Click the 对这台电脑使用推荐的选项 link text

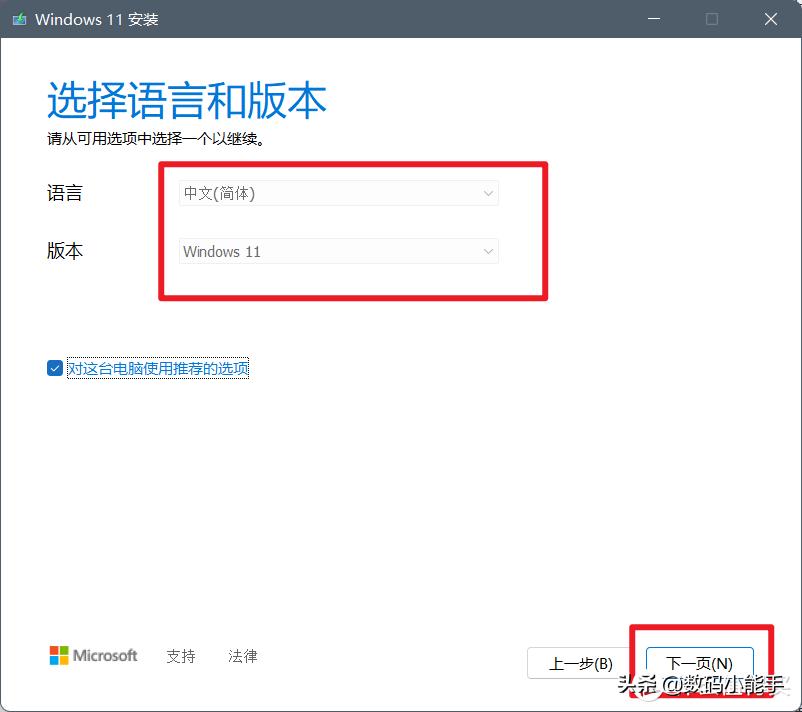(158, 368)
